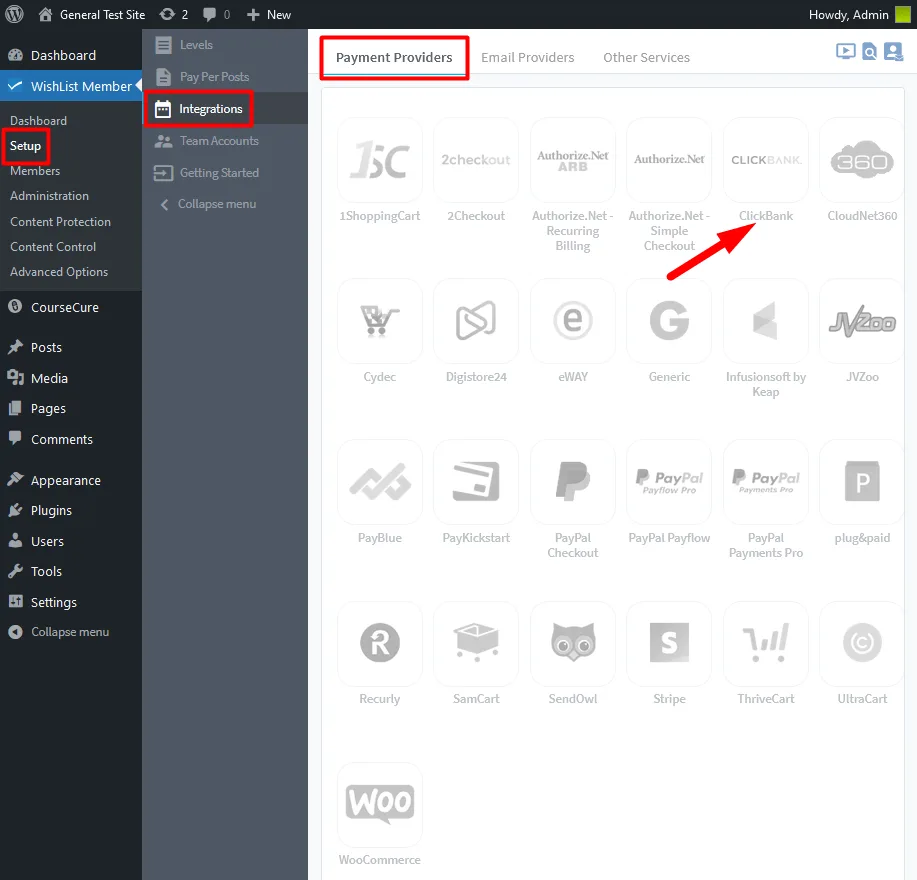The image size is (917, 880).
Task: Open the contact support icon
Action: click(895, 51)
